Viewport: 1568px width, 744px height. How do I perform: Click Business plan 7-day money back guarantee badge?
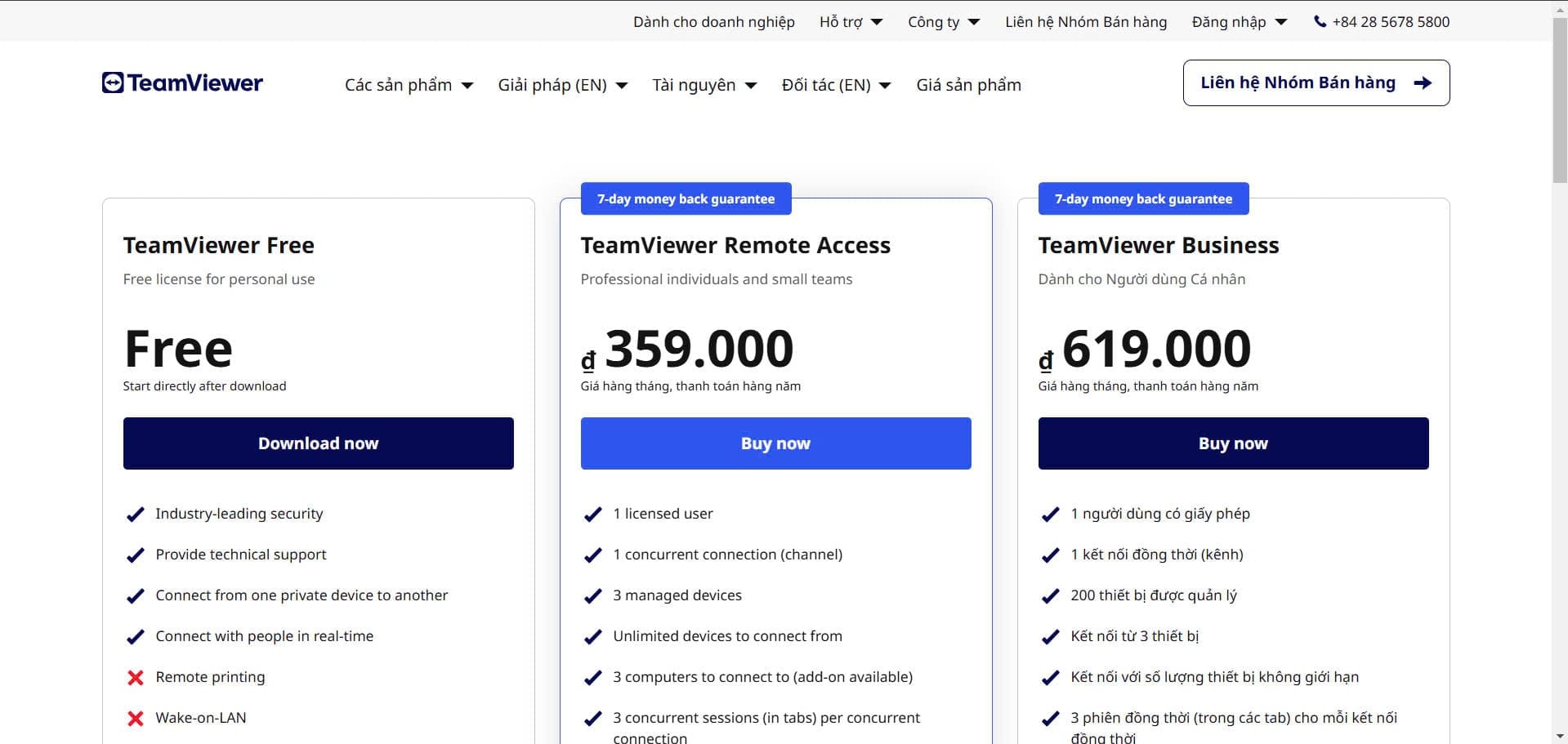(1144, 198)
